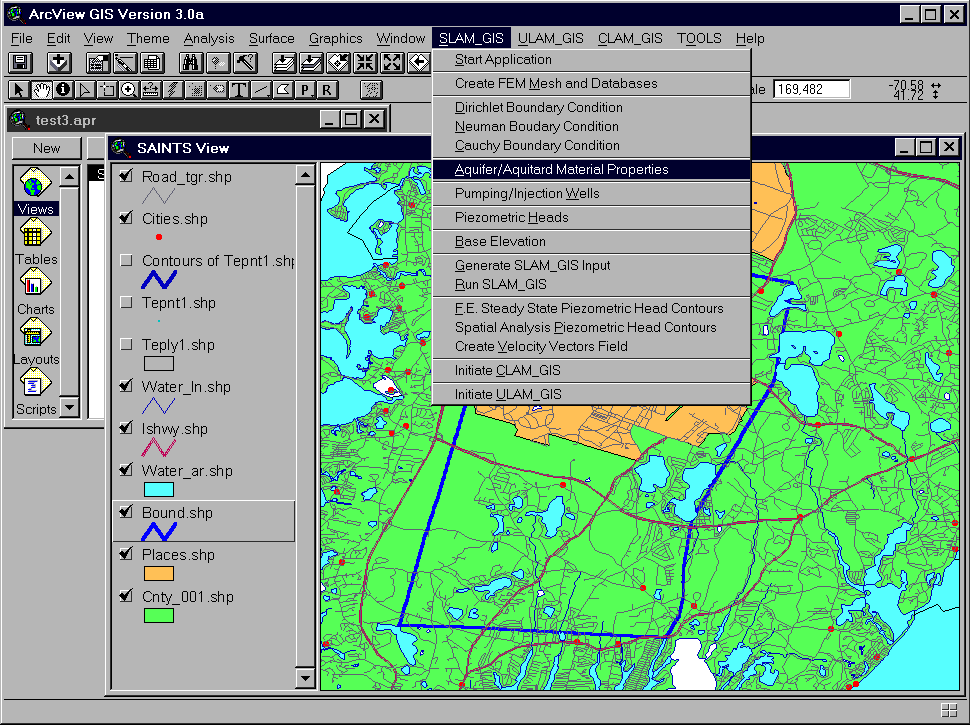
Task: Enable the Contours of Tepnt1.shp theme
Action: [x=126, y=260]
